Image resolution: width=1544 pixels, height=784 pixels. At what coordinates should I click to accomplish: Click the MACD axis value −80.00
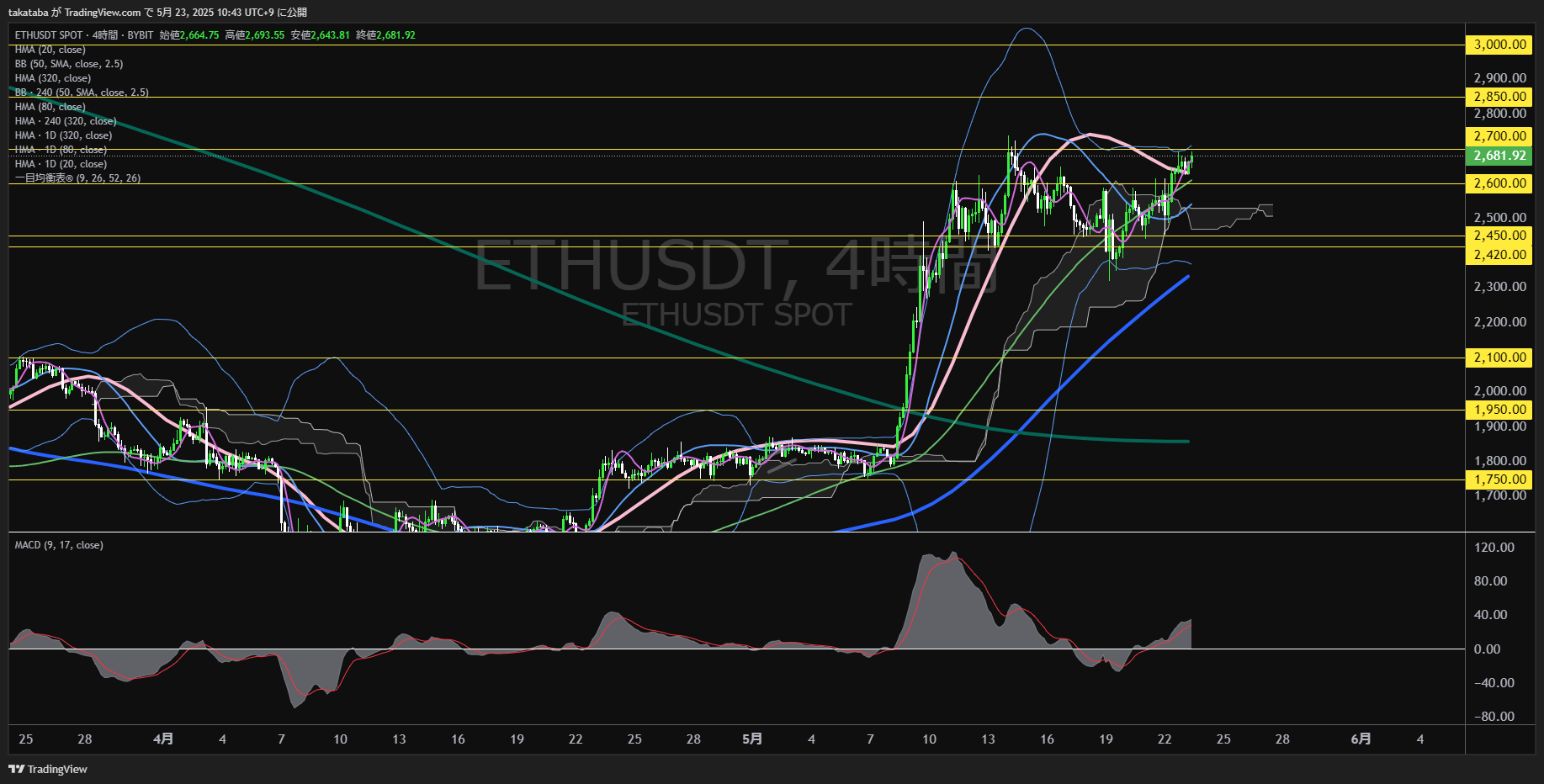coord(1494,717)
